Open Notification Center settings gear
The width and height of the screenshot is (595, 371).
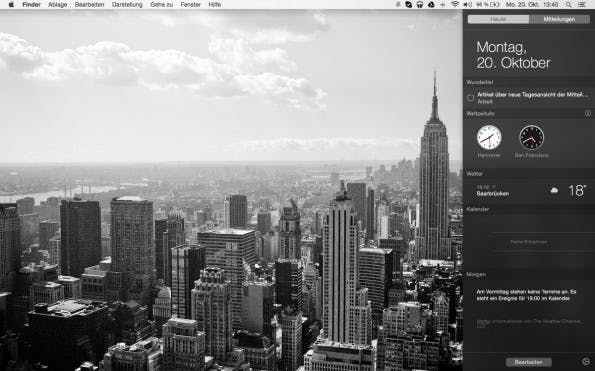(586, 362)
